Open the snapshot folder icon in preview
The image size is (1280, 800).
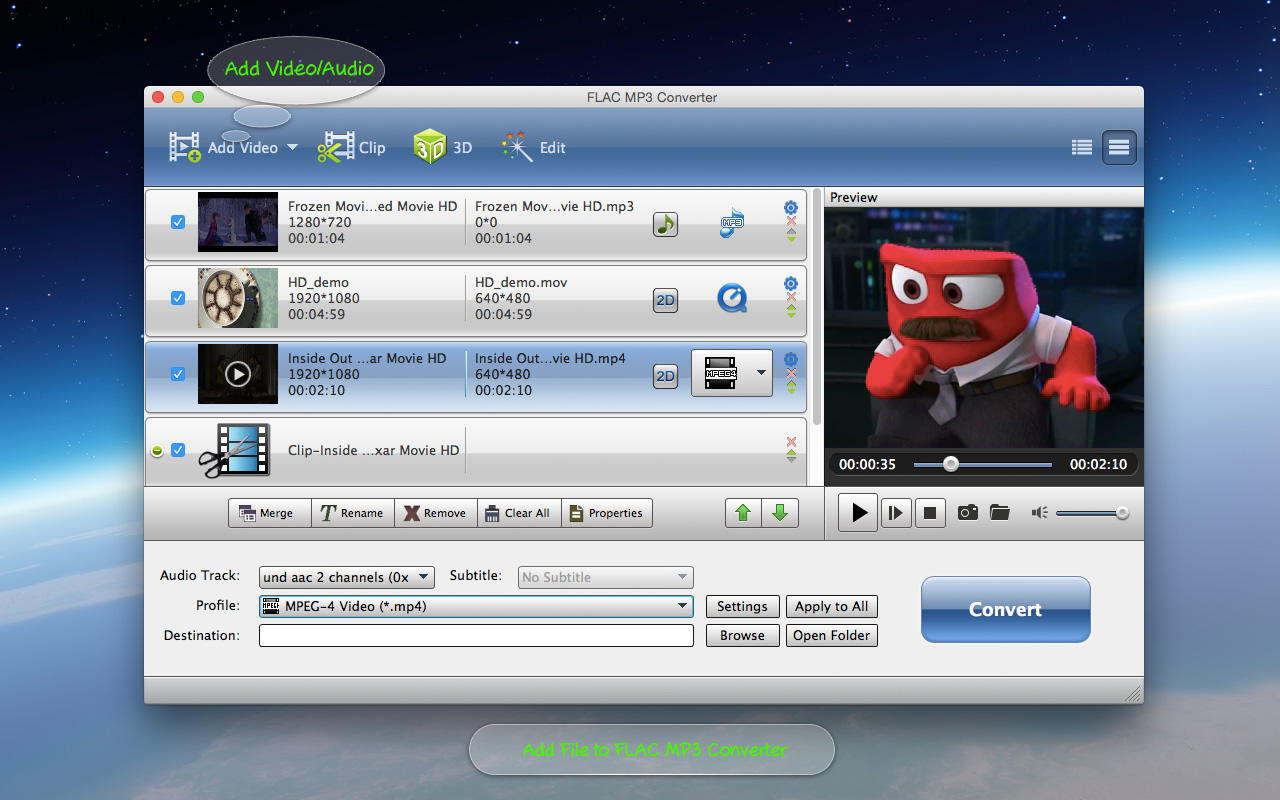(x=1000, y=513)
